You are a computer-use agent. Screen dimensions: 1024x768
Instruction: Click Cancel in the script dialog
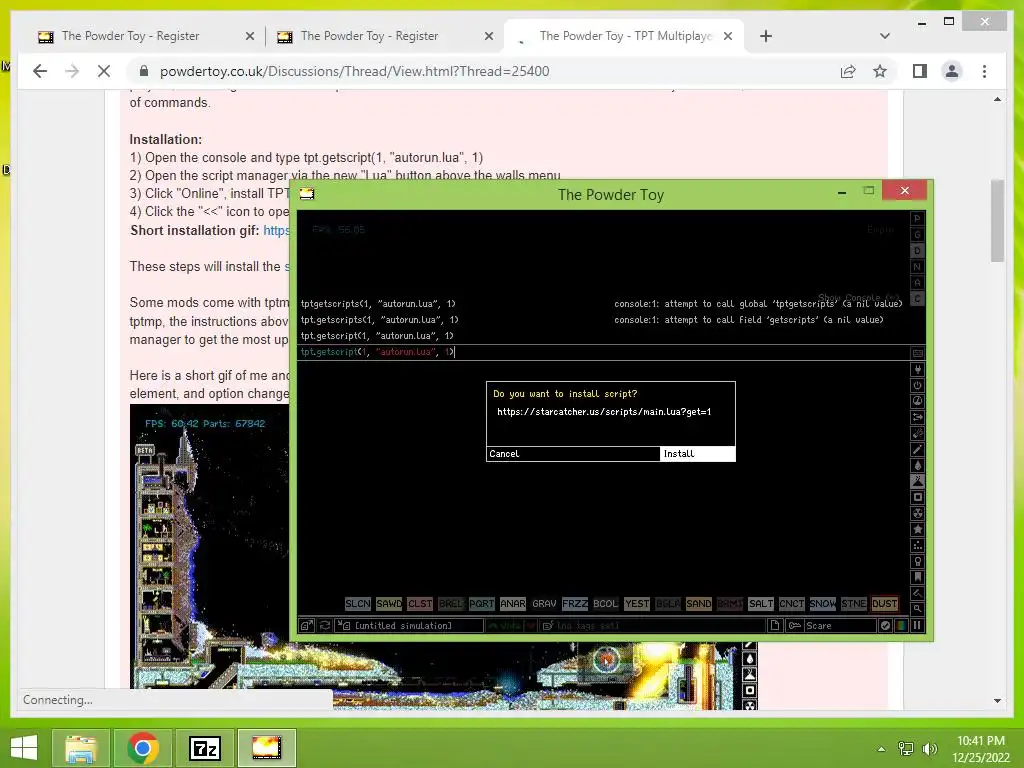coord(573,454)
